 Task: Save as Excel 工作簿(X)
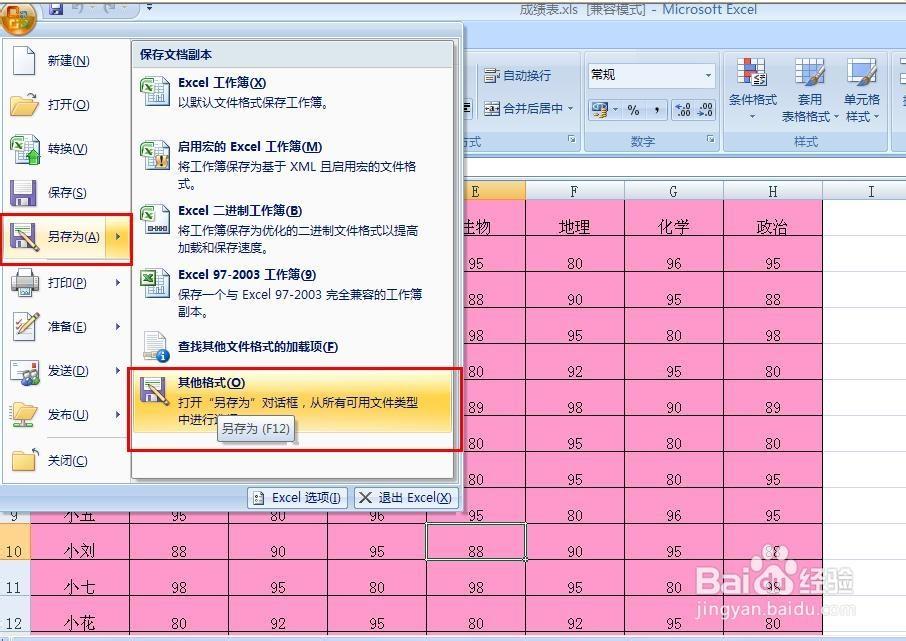[x=292, y=92]
